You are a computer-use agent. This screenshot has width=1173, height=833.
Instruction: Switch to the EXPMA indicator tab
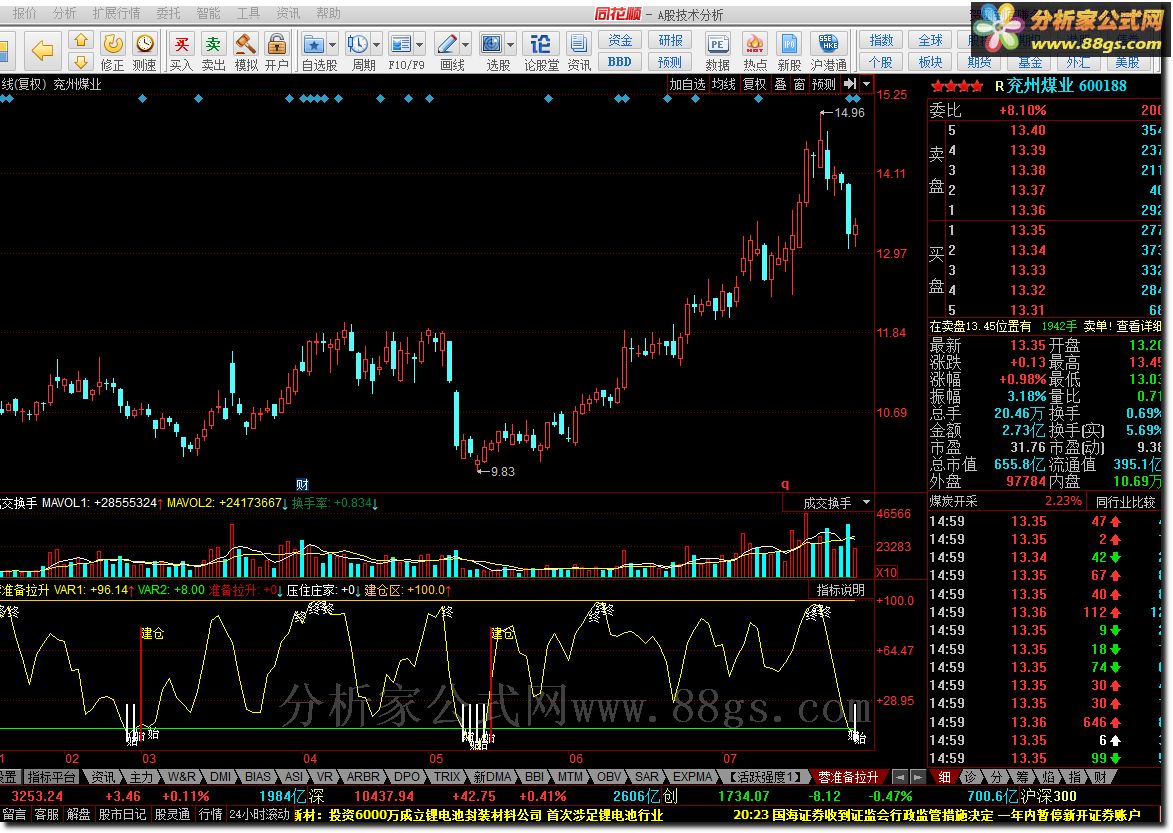click(x=691, y=777)
